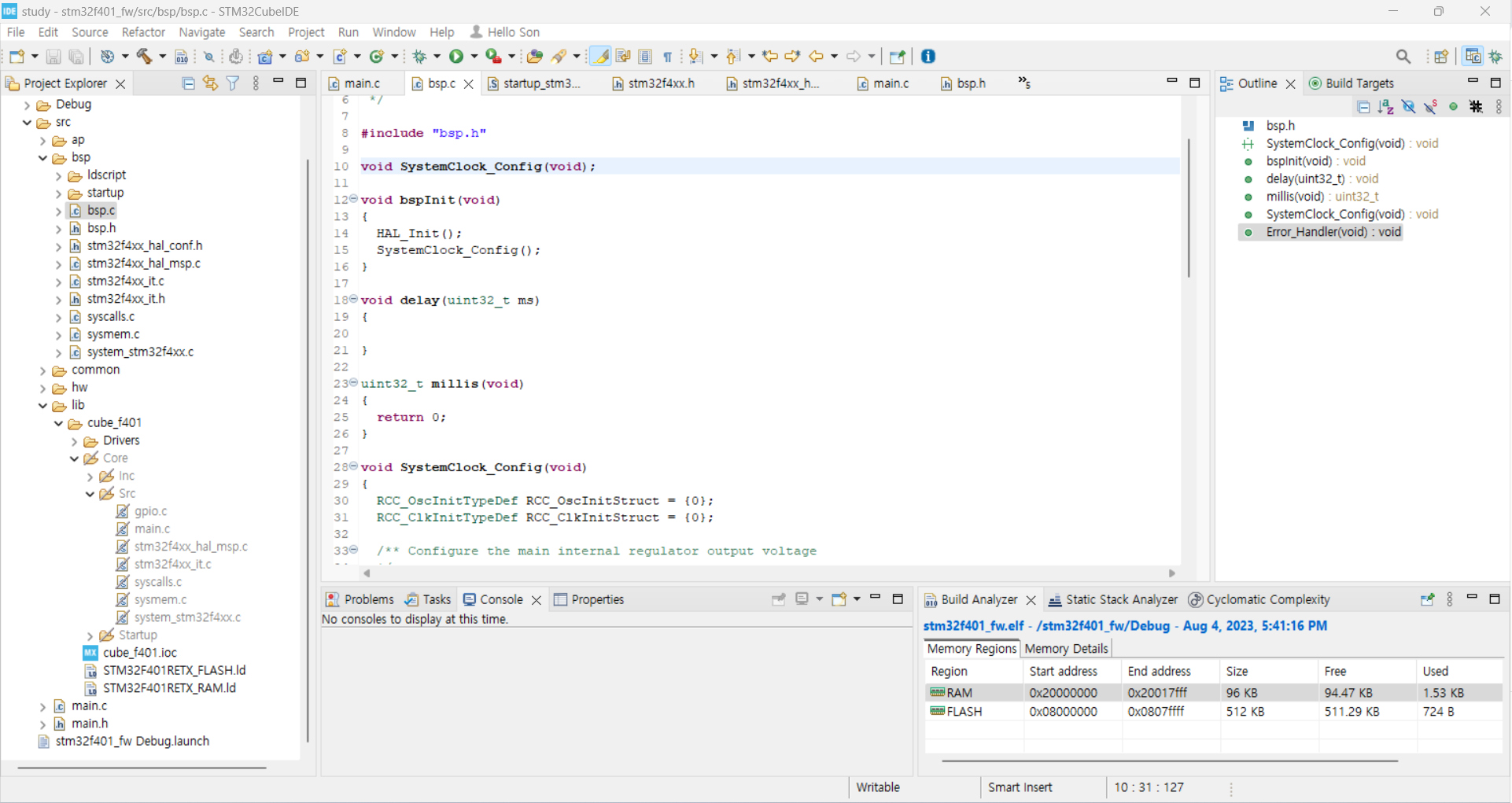This screenshot has width=1512, height=803.
Task: Click the Hello Son account label
Action: (505, 32)
